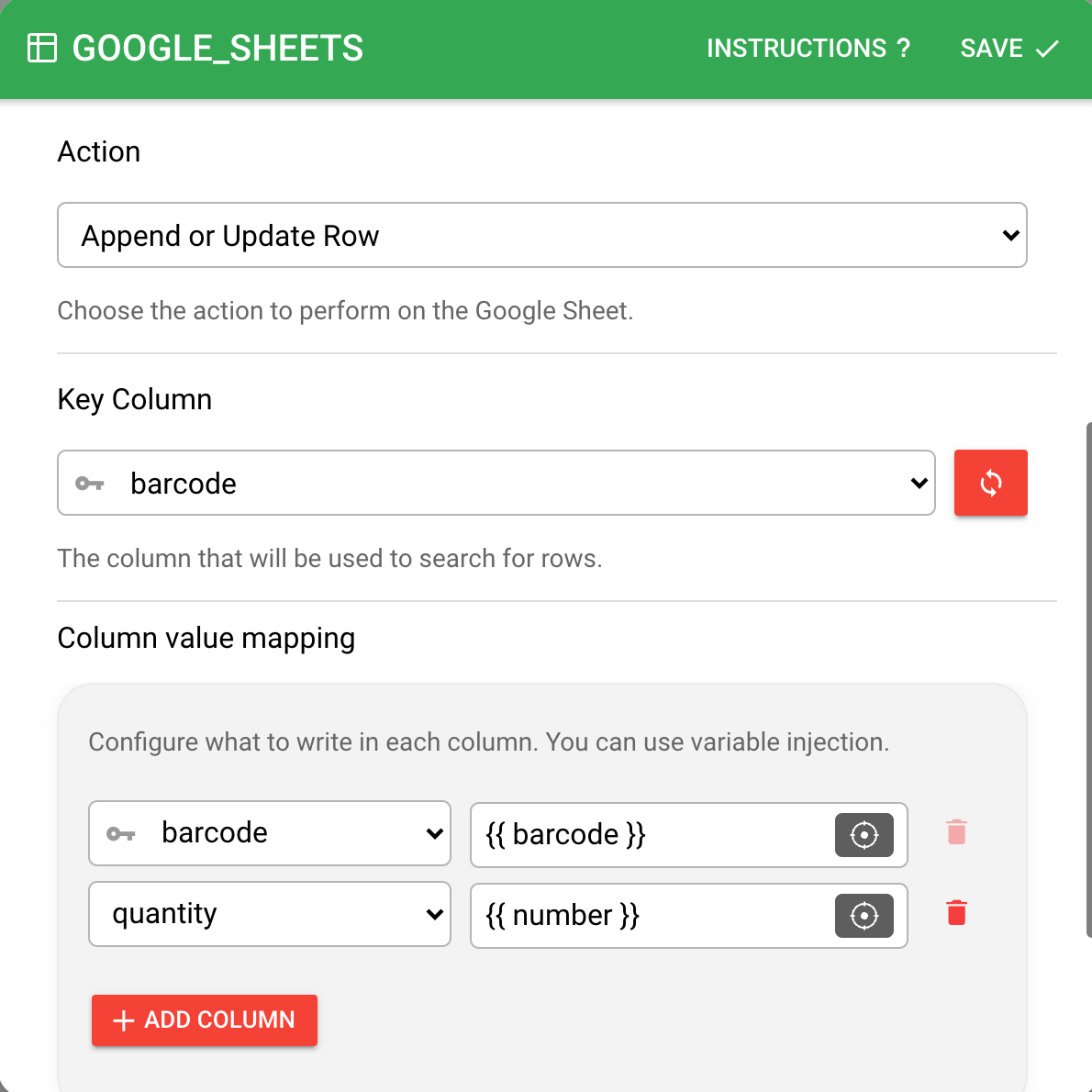1092x1092 pixels.
Task: Click the red refresh icon beside Key Column
Action: click(990, 483)
